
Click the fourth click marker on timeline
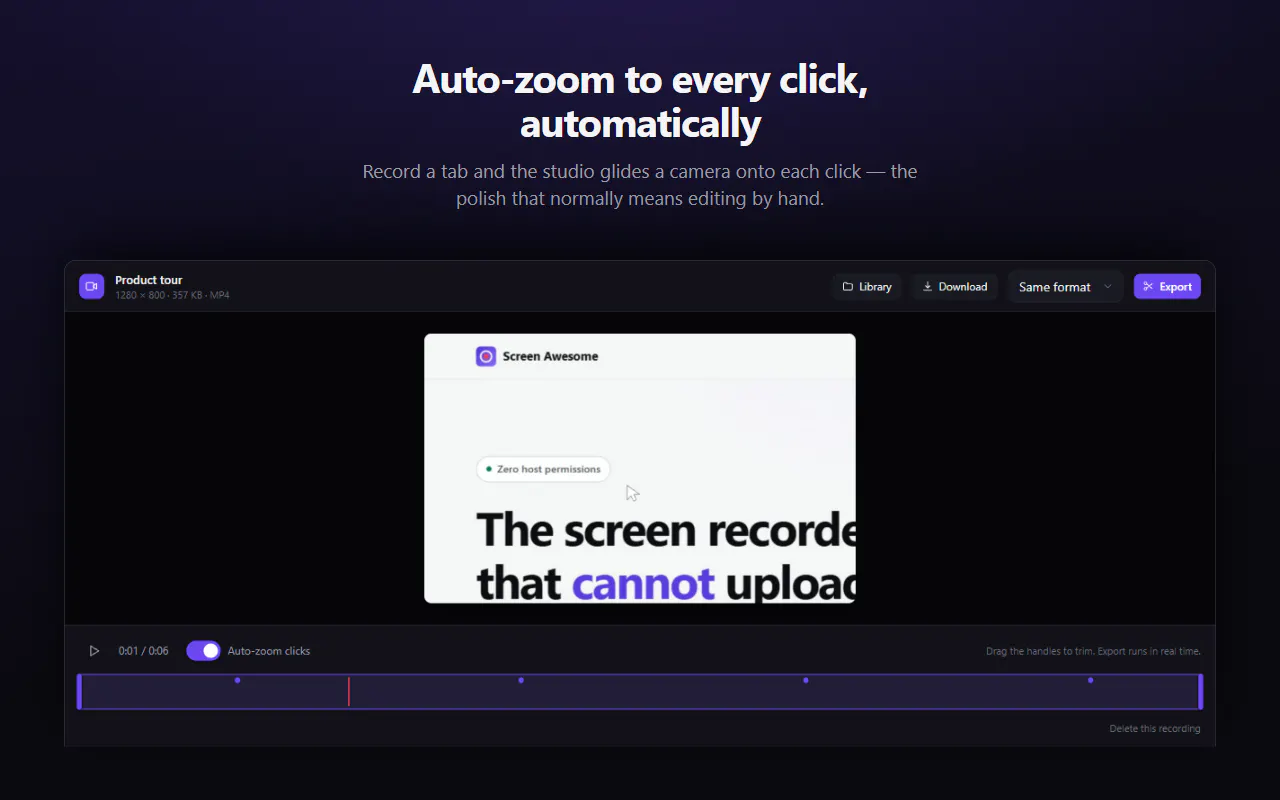tap(1090, 680)
